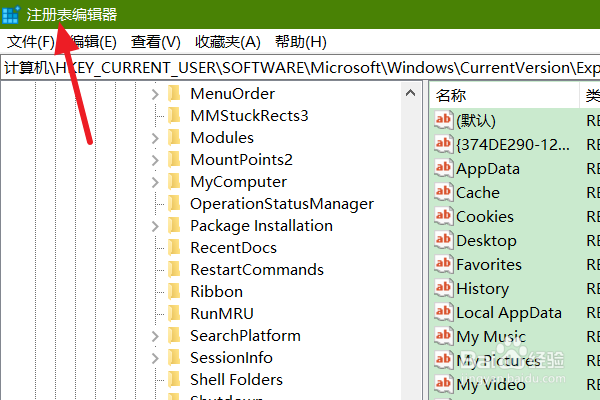Click the Shell Folders folder icon
Viewport: 600px width, 400px height.
coord(174,379)
